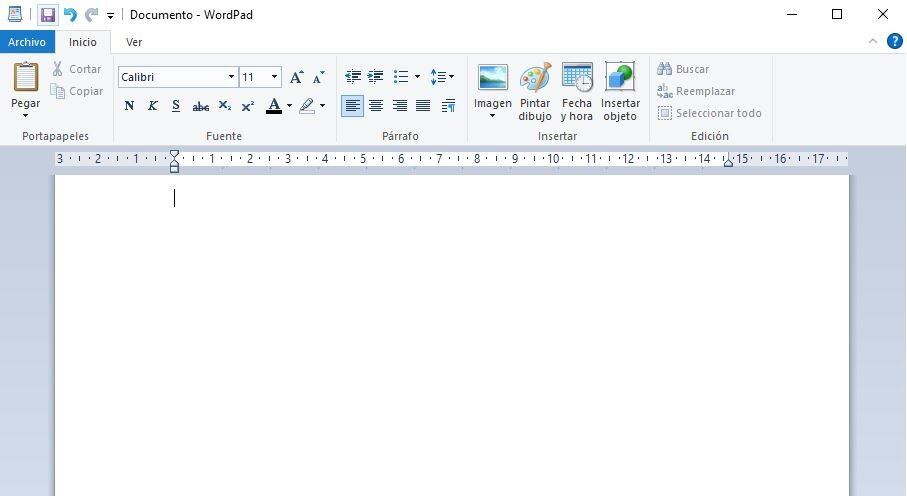Open the Pegar dropdown arrow

pos(25,115)
